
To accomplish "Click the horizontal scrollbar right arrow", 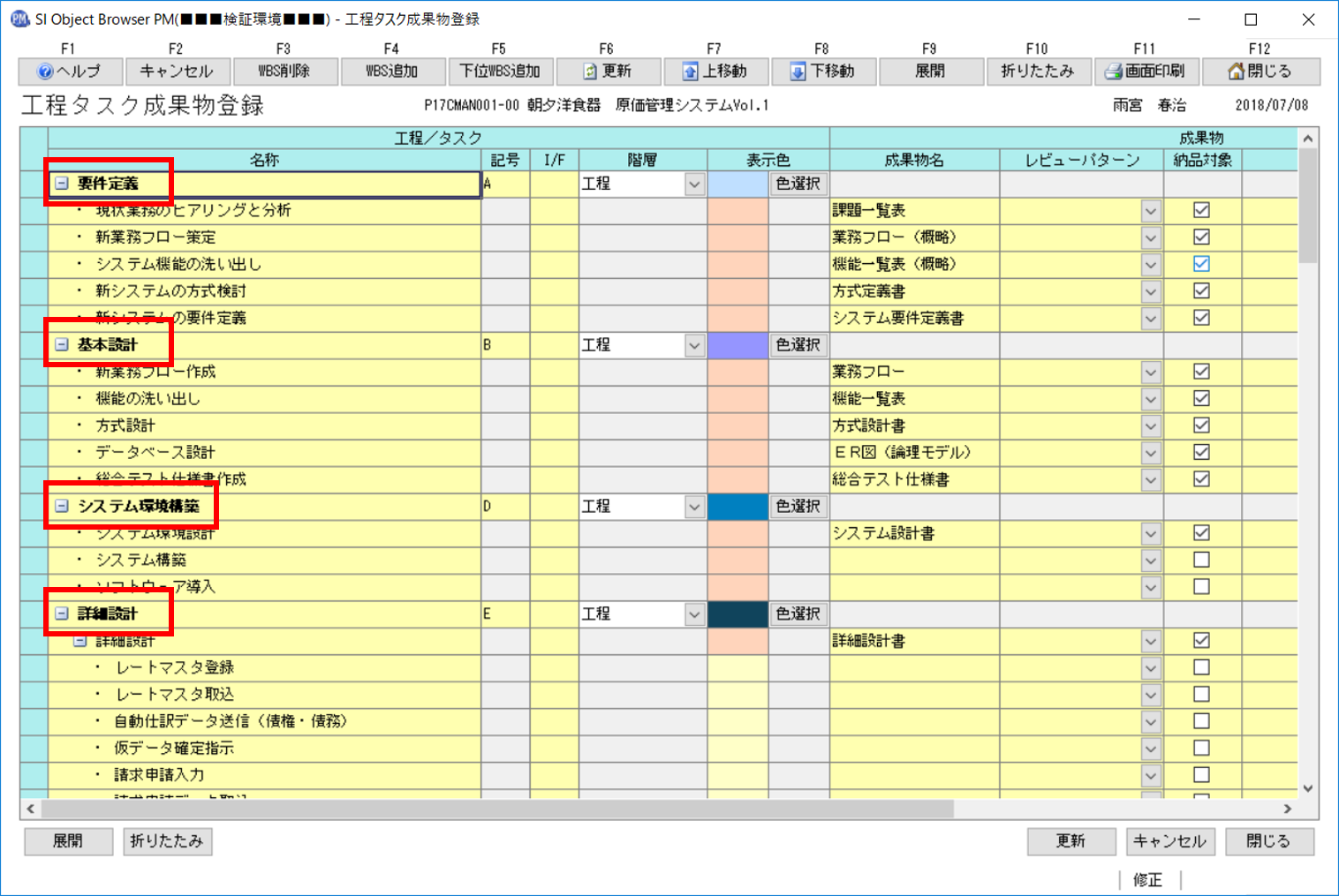I will point(1288,809).
